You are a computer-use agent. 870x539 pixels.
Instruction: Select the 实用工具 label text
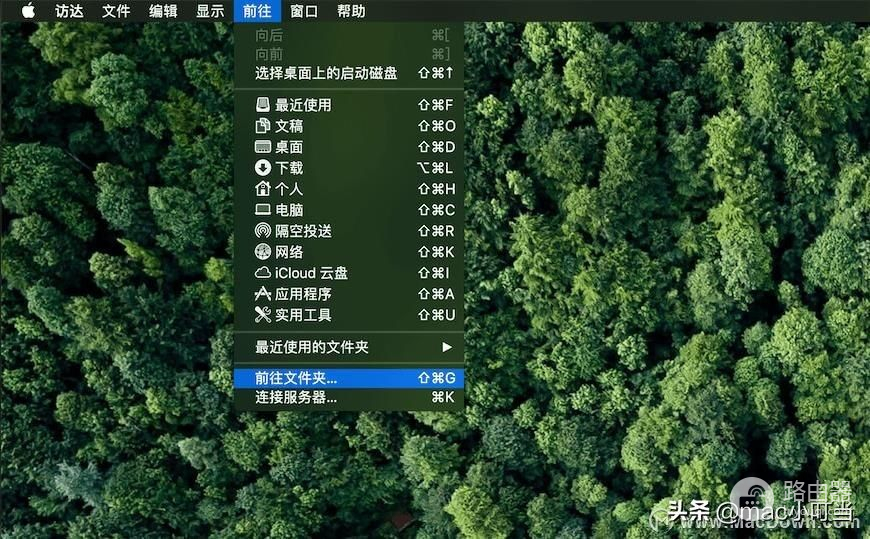(303, 315)
